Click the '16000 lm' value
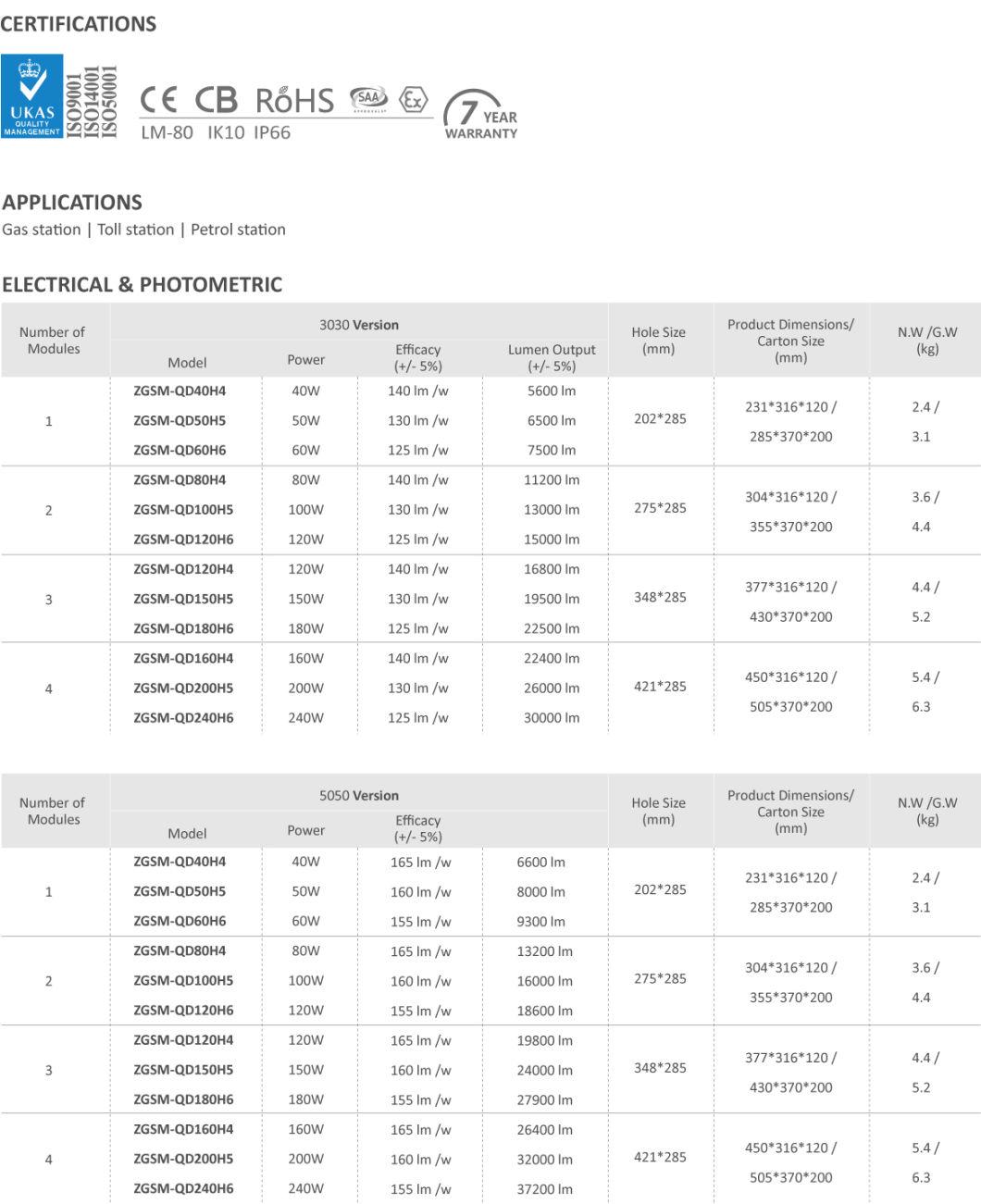 point(544,981)
